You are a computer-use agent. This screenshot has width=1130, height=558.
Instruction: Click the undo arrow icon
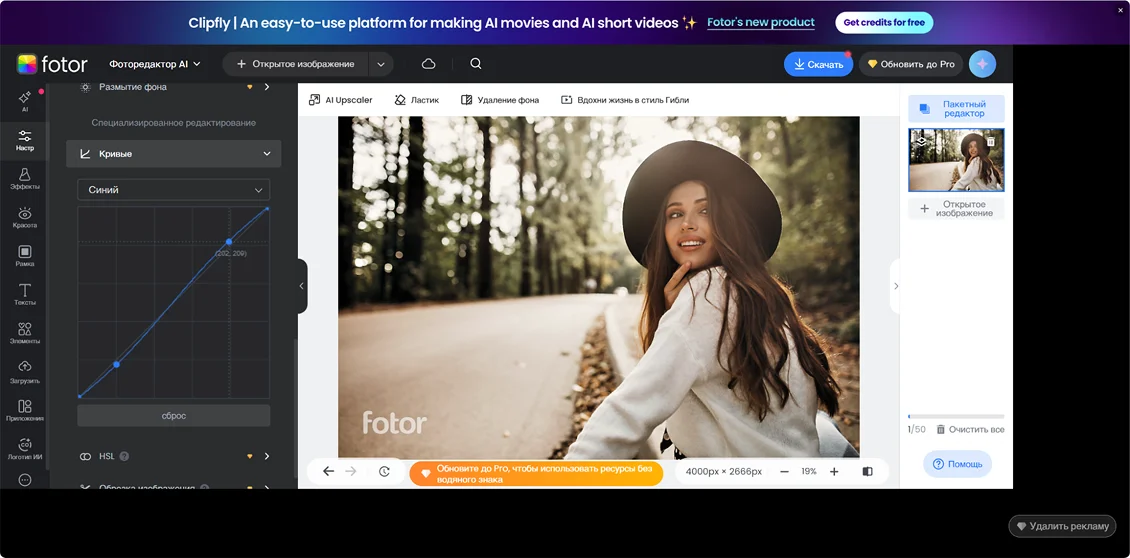click(x=329, y=471)
